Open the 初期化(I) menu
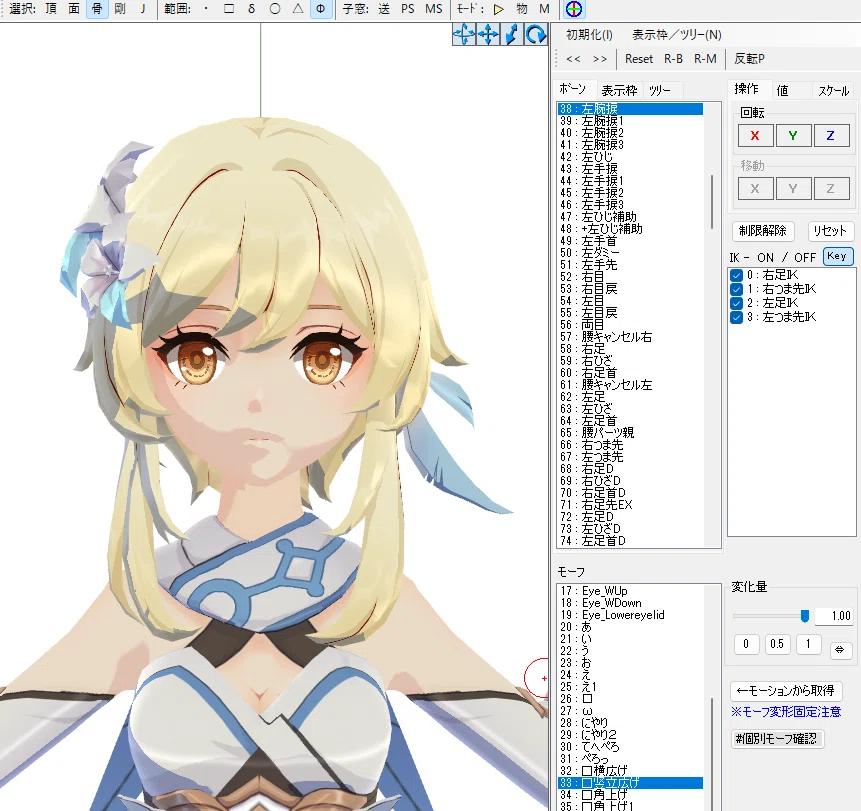 point(589,35)
